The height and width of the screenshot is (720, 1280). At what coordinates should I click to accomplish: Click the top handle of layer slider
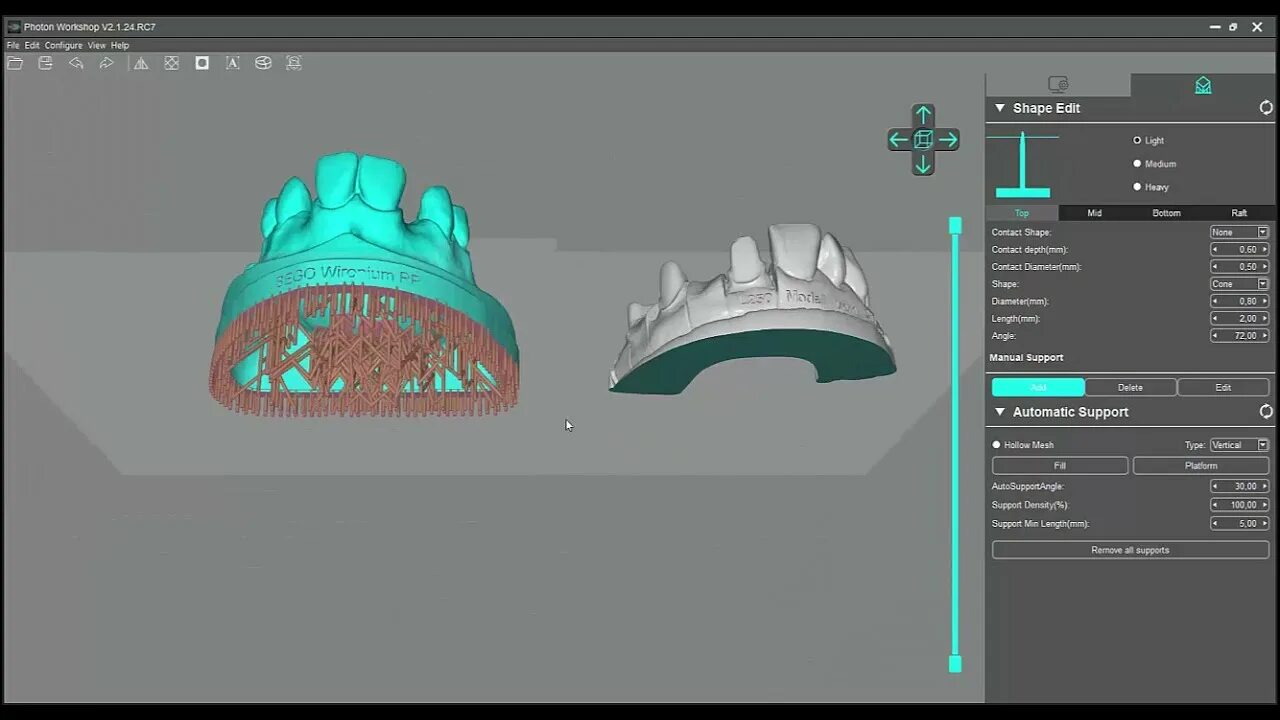click(955, 226)
